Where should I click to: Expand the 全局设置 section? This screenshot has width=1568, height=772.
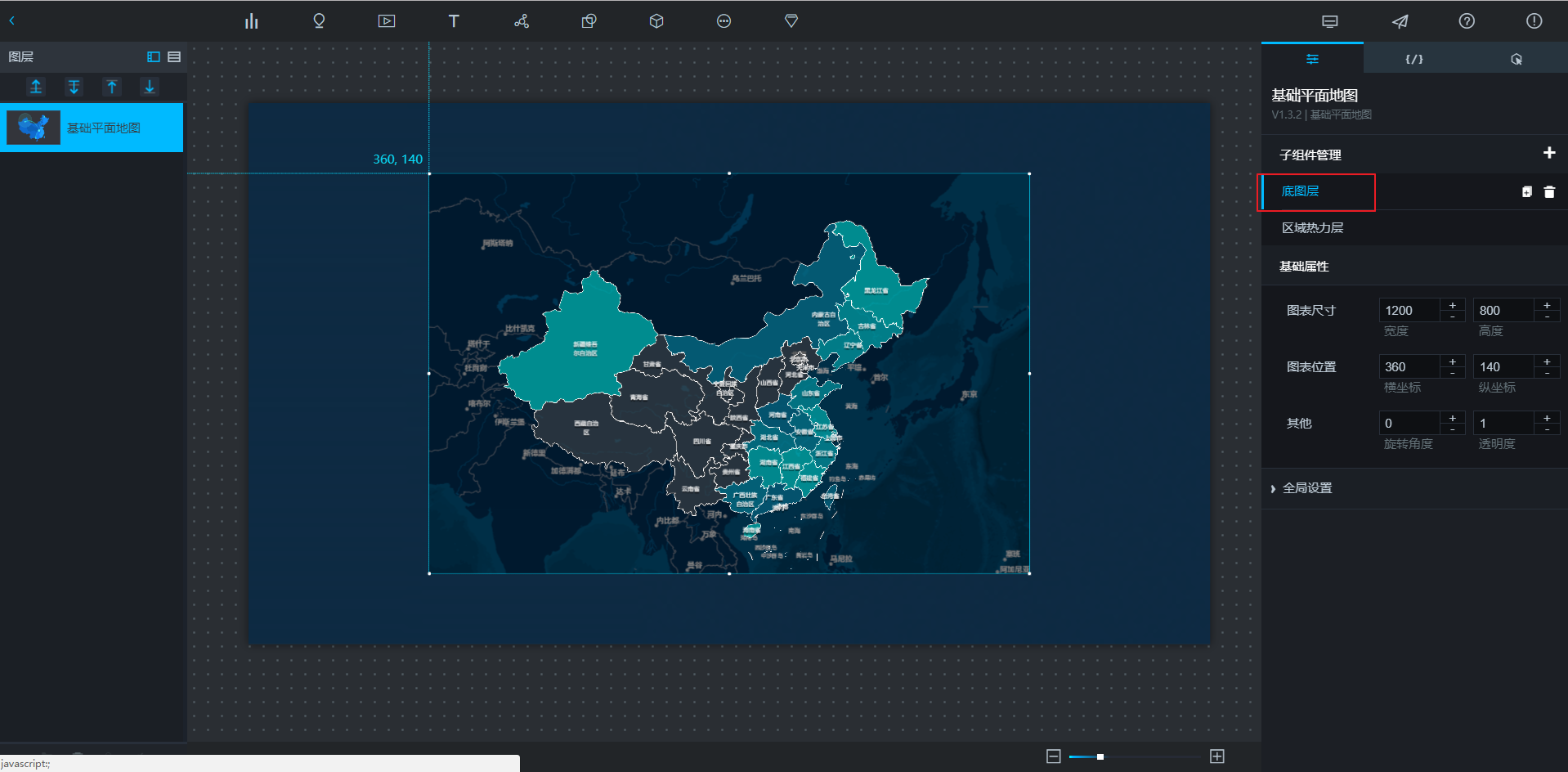1306,488
